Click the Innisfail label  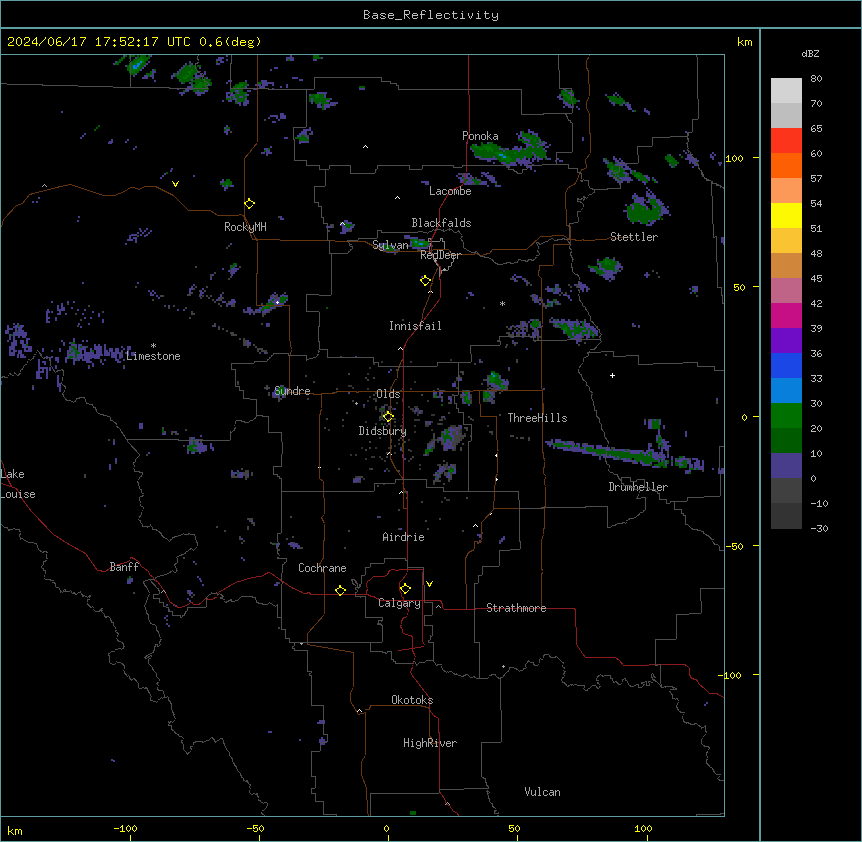[415, 326]
